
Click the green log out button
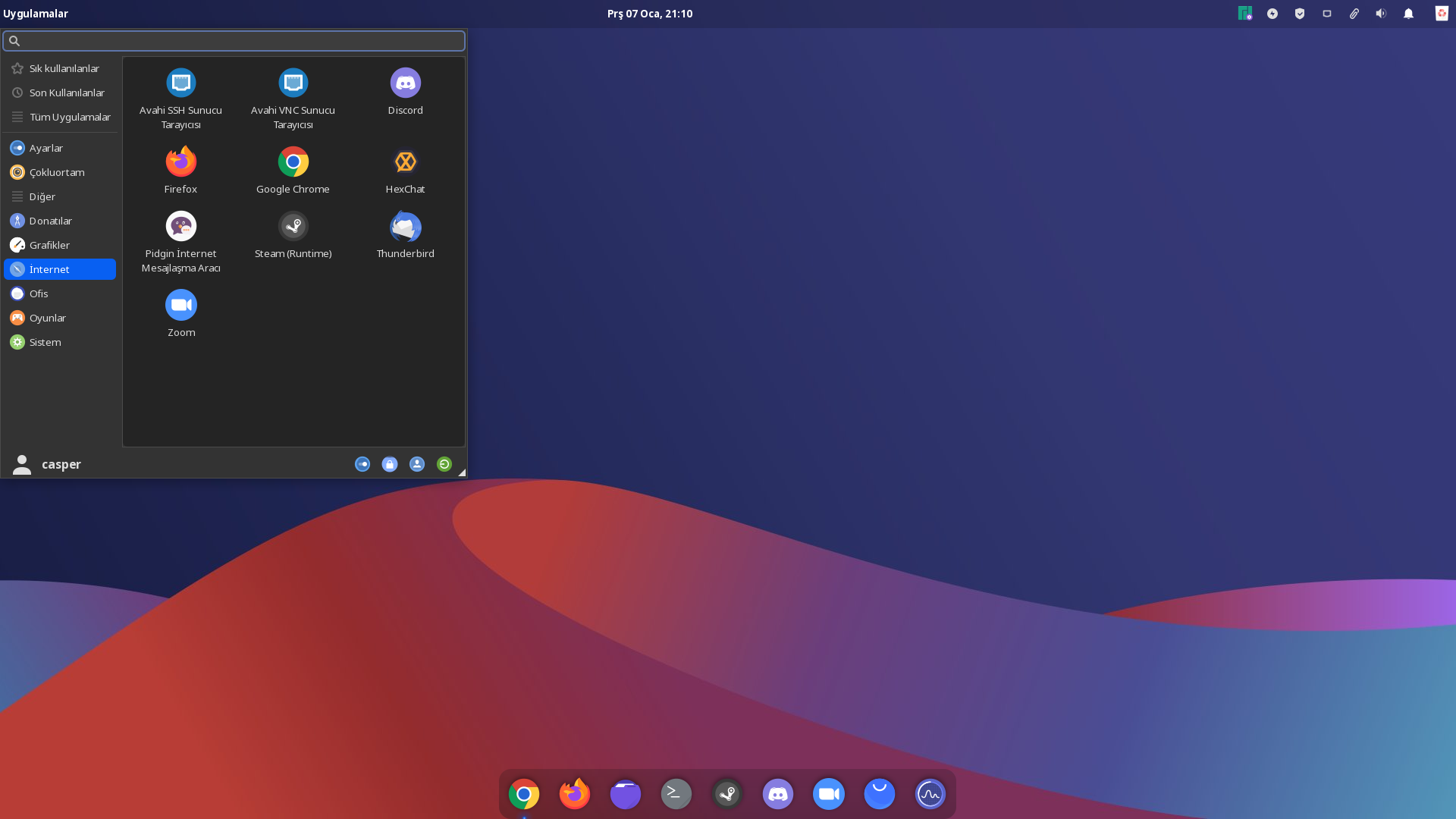point(444,464)
